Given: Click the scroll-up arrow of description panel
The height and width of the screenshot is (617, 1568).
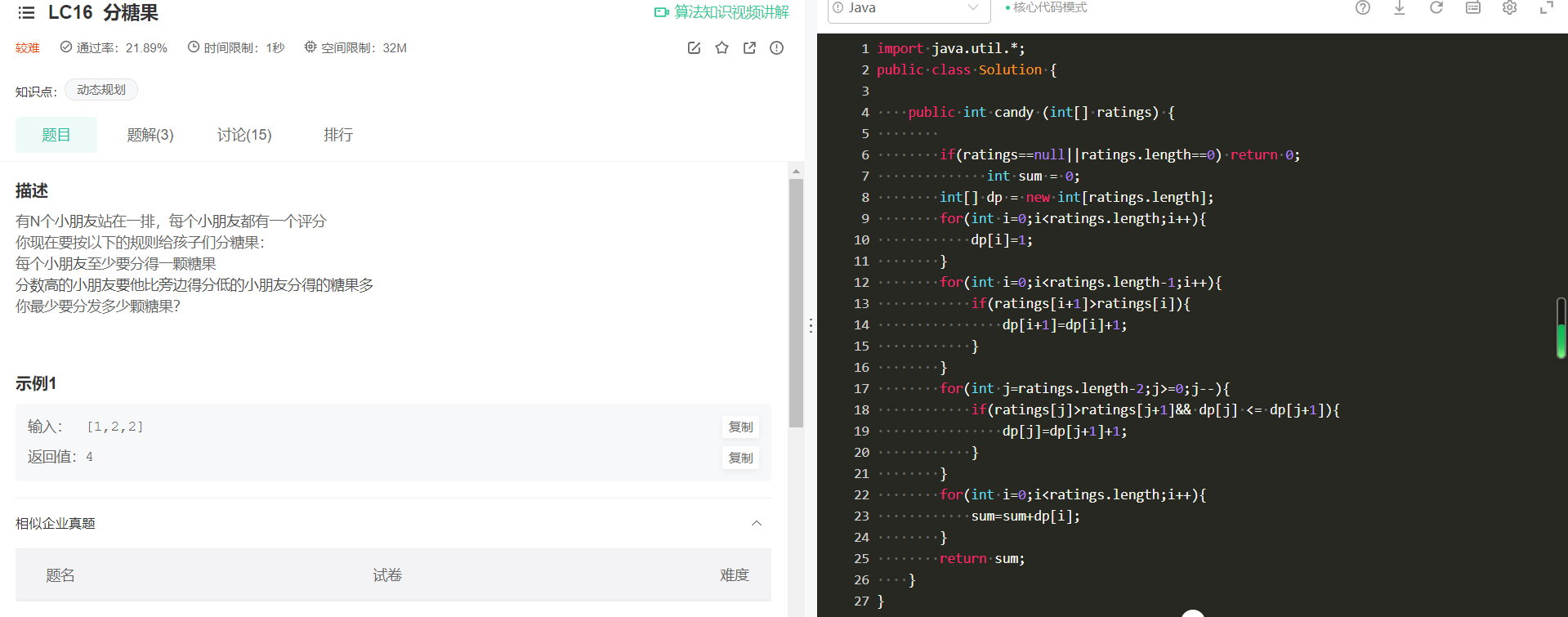Looking at the screenshot, I should coord(796,172).
